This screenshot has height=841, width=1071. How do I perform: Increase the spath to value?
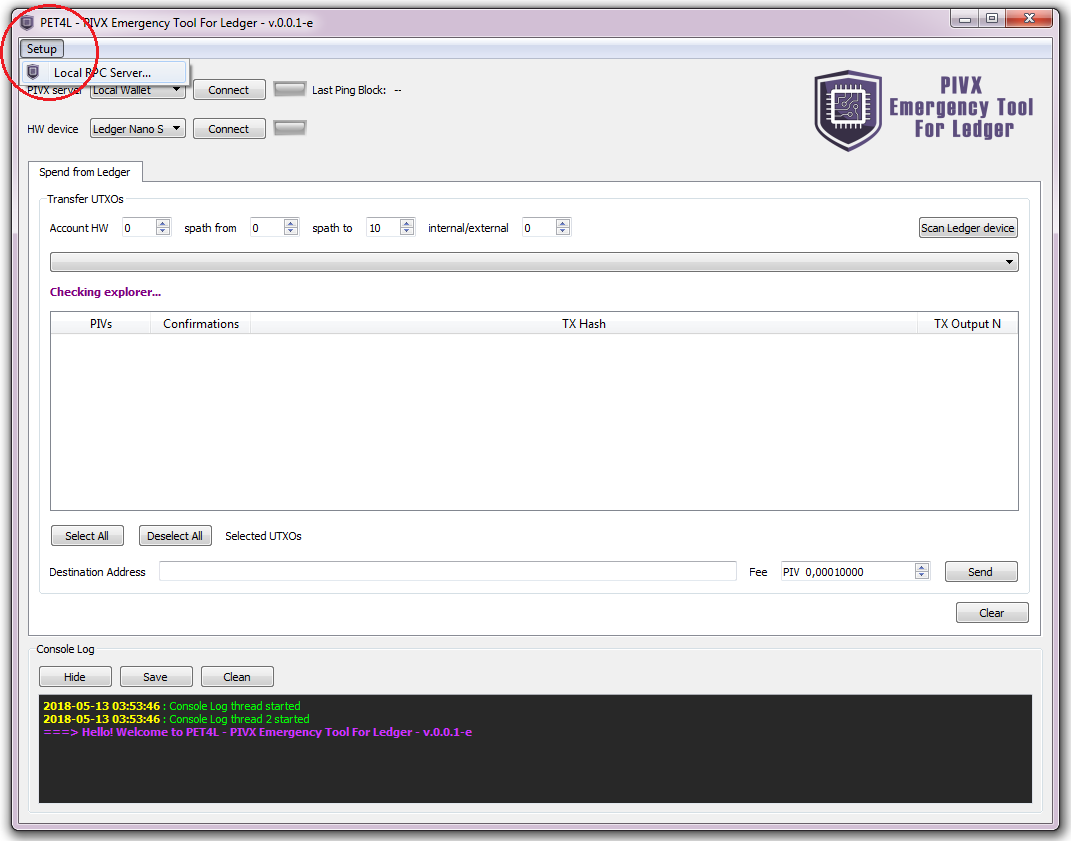[407, 223]
